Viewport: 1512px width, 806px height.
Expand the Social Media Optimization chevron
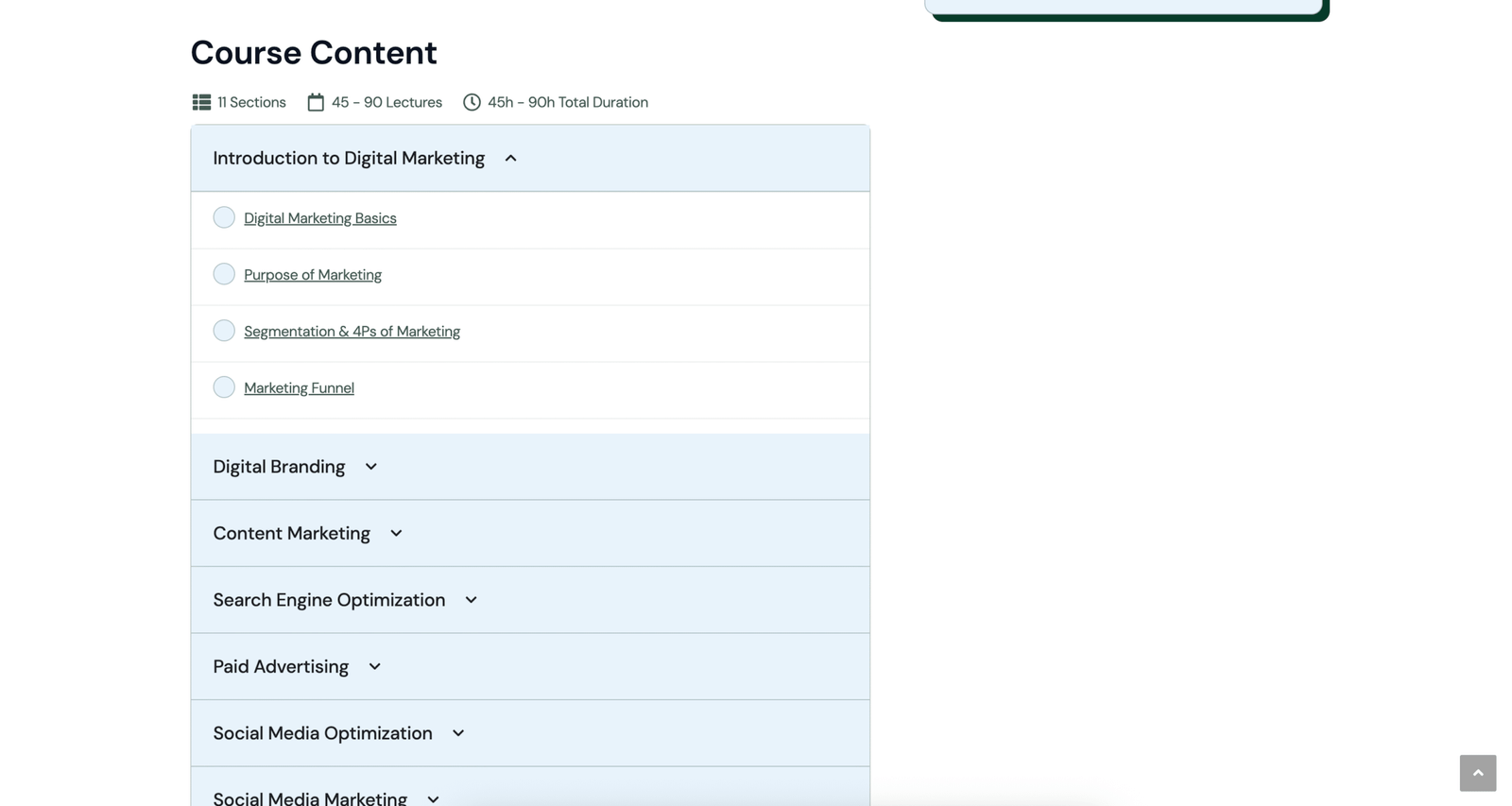[458, 733]
